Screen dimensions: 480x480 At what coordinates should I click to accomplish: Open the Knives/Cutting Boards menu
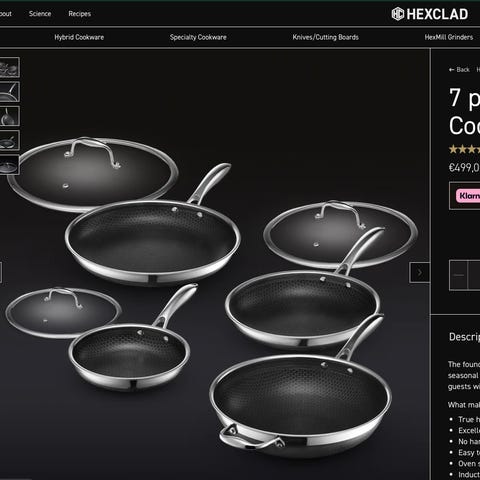(x=325, y=37)
